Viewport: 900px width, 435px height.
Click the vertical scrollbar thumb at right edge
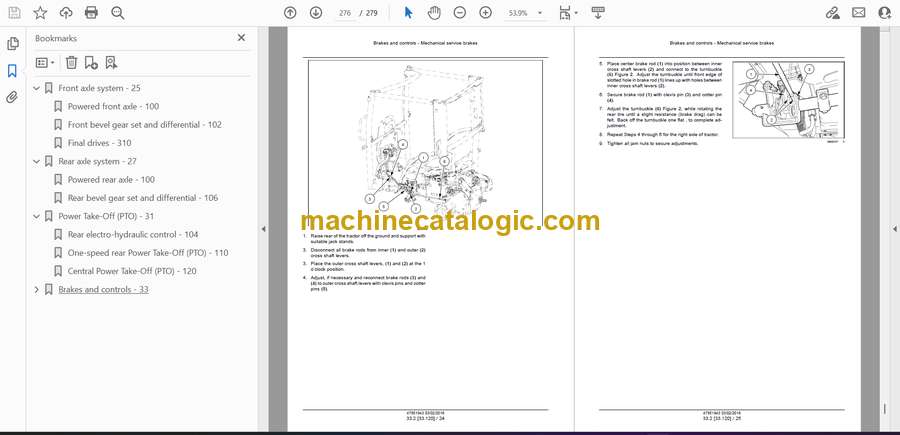pyautogui.click(x=884, y=409)
